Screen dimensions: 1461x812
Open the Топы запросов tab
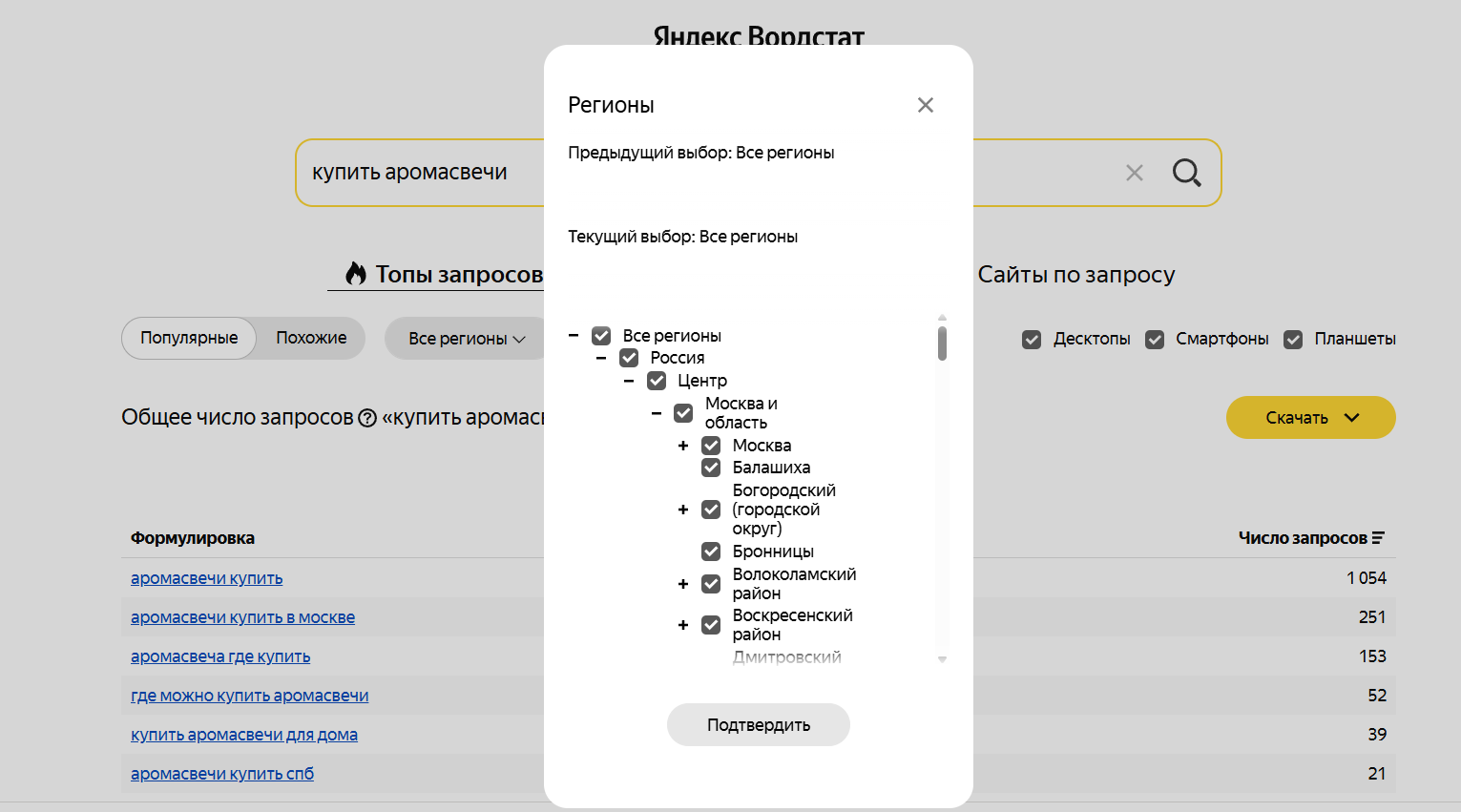click(x=444, y=275)
